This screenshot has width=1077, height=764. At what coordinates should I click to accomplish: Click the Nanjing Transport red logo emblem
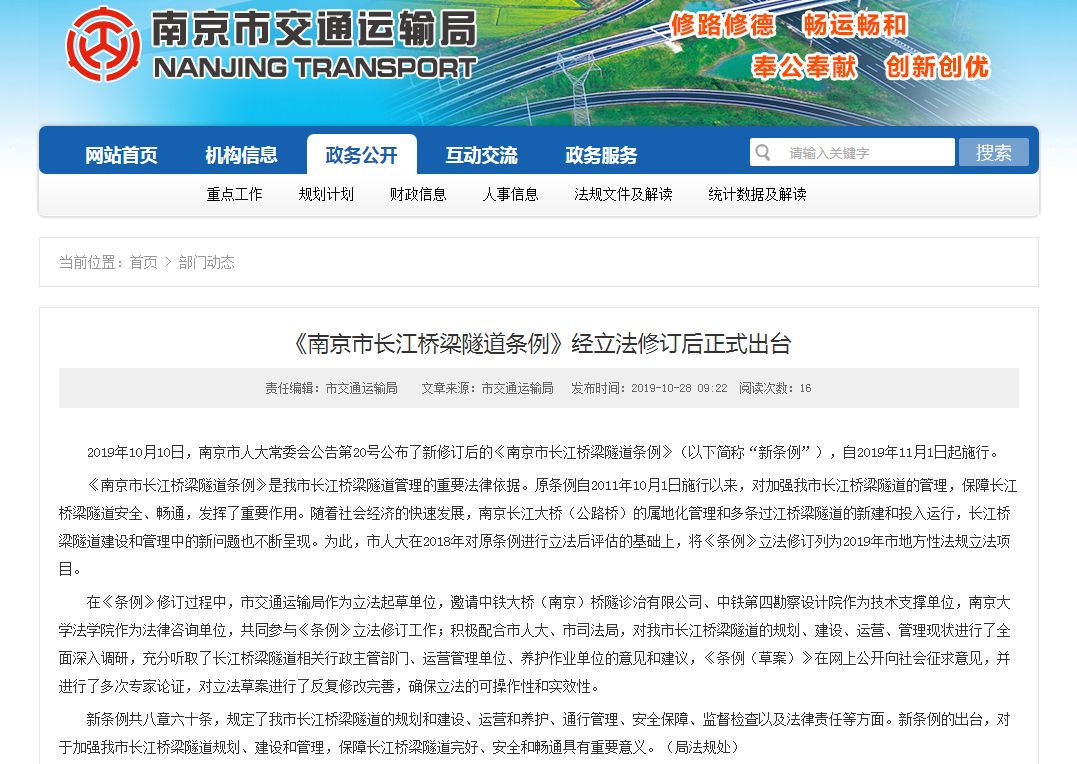point(103,45)
